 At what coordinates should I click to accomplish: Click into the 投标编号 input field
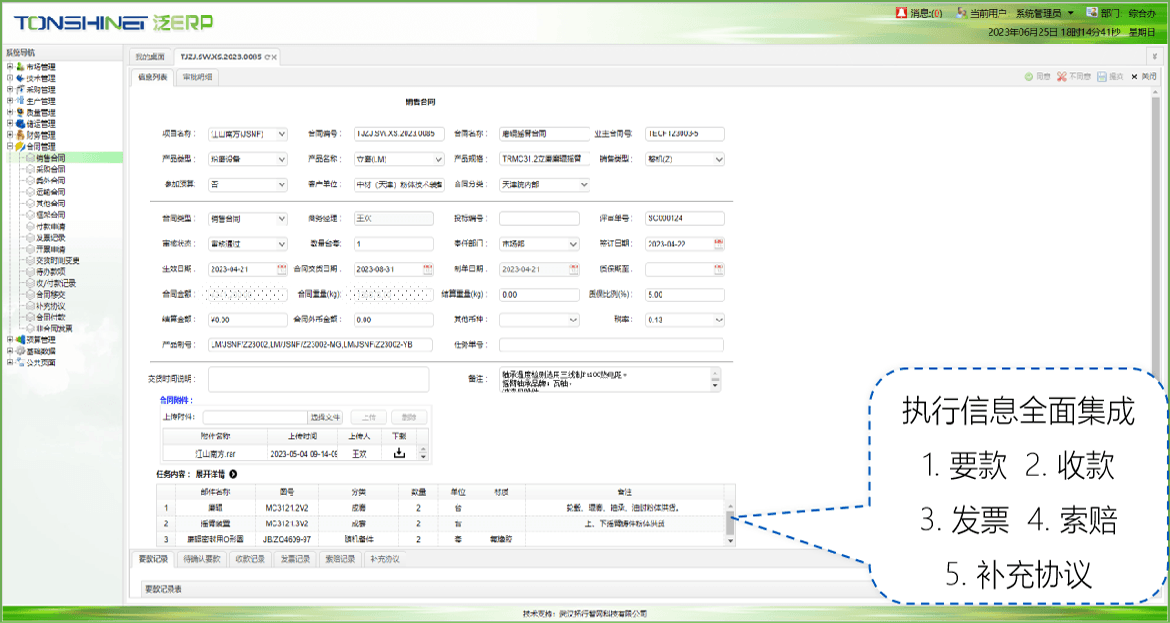[x=539, y=218]
